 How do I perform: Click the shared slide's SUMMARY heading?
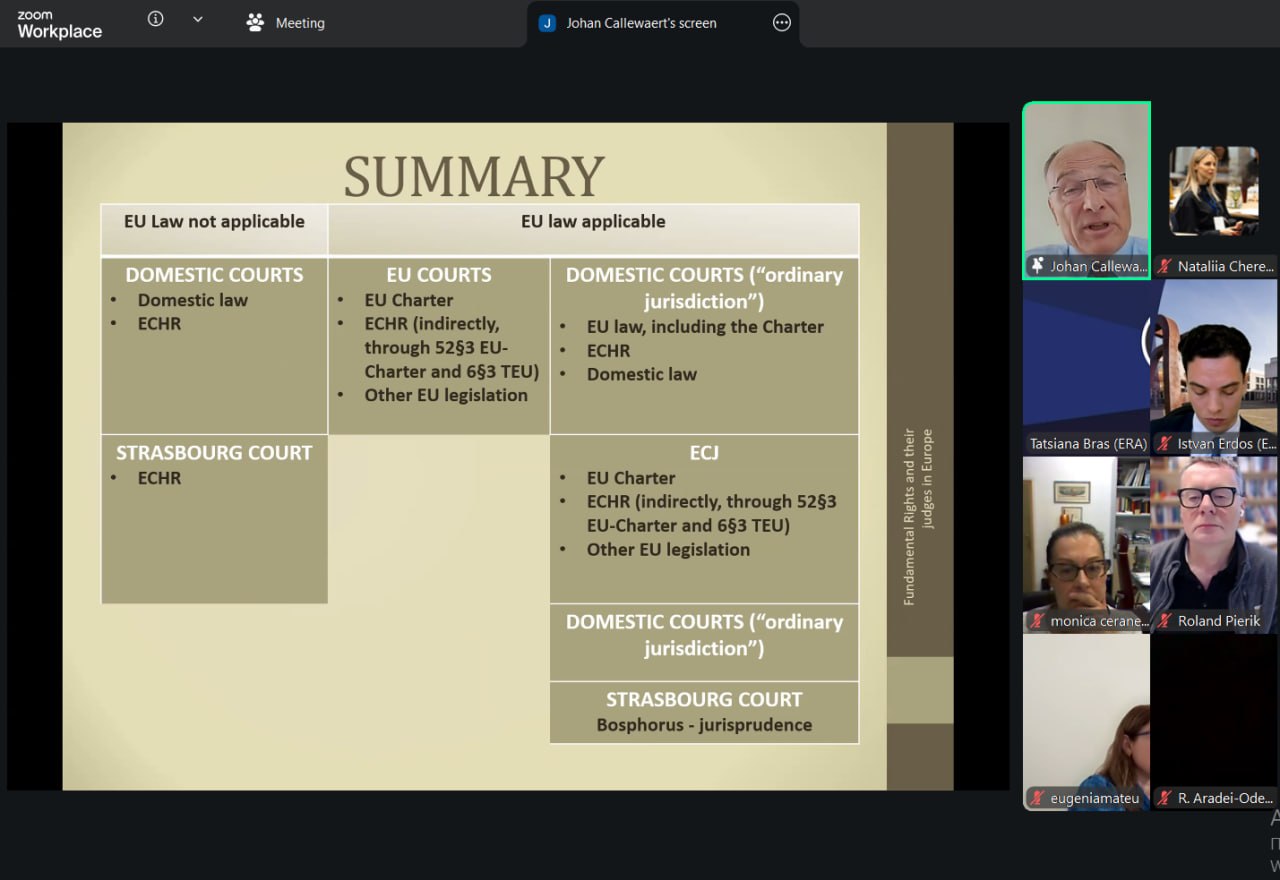coord(474,176)
